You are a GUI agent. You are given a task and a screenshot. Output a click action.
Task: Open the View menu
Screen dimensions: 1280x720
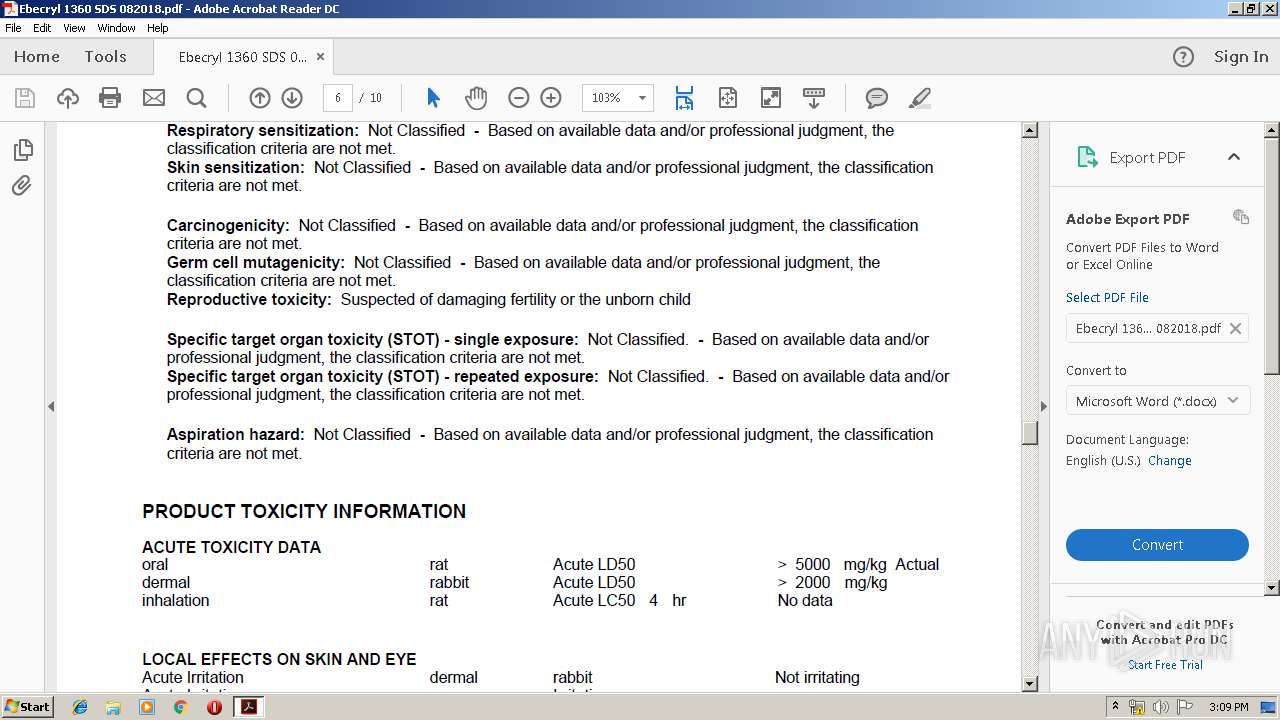(74, 28)
